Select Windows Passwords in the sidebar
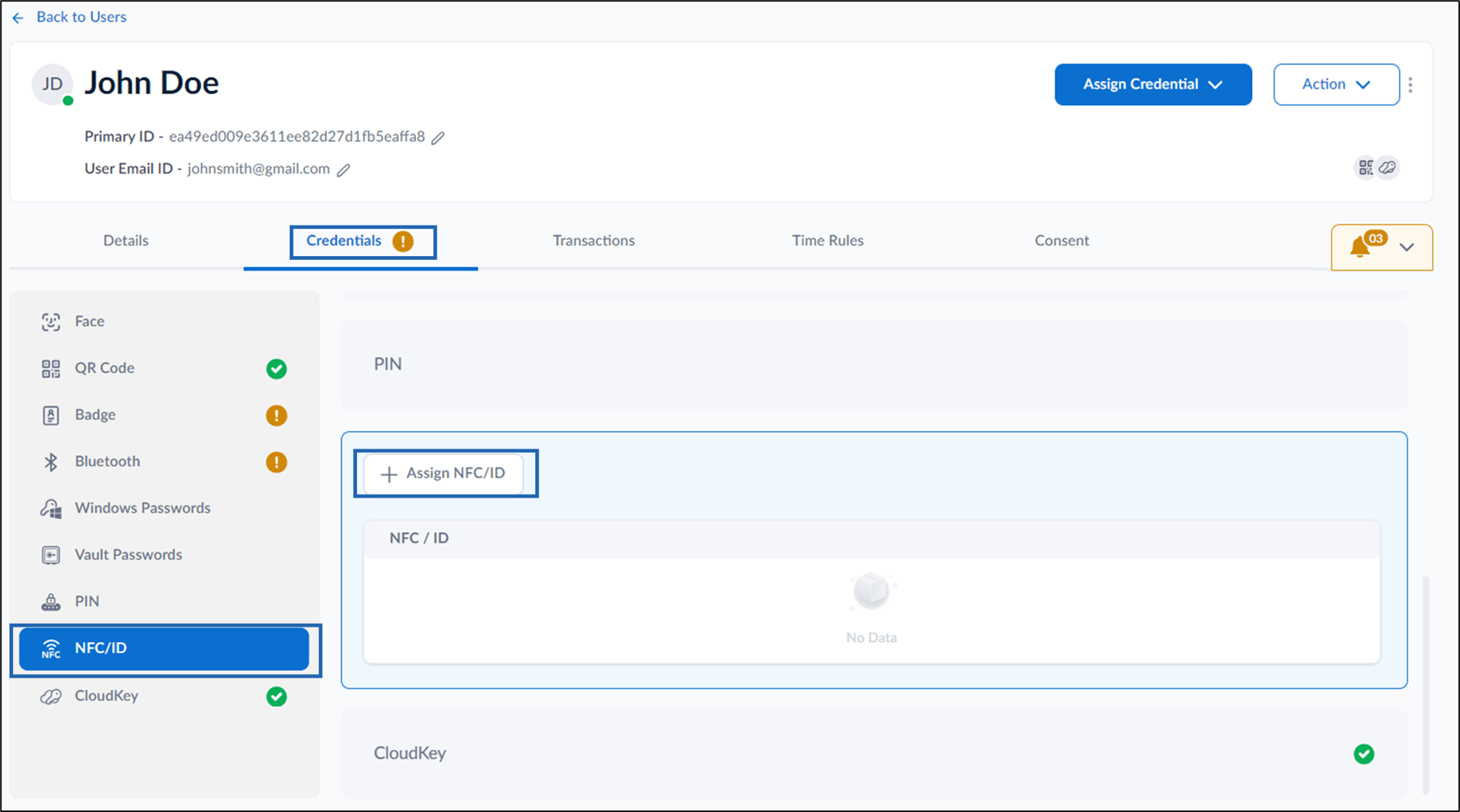1460x812 pixels. (x=164, y=508)
